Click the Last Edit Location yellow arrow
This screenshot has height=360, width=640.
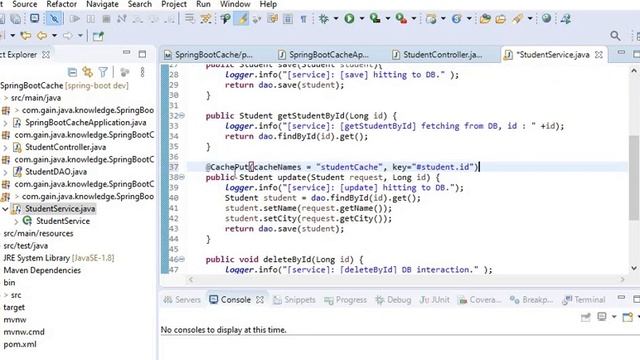coord(26,36)
